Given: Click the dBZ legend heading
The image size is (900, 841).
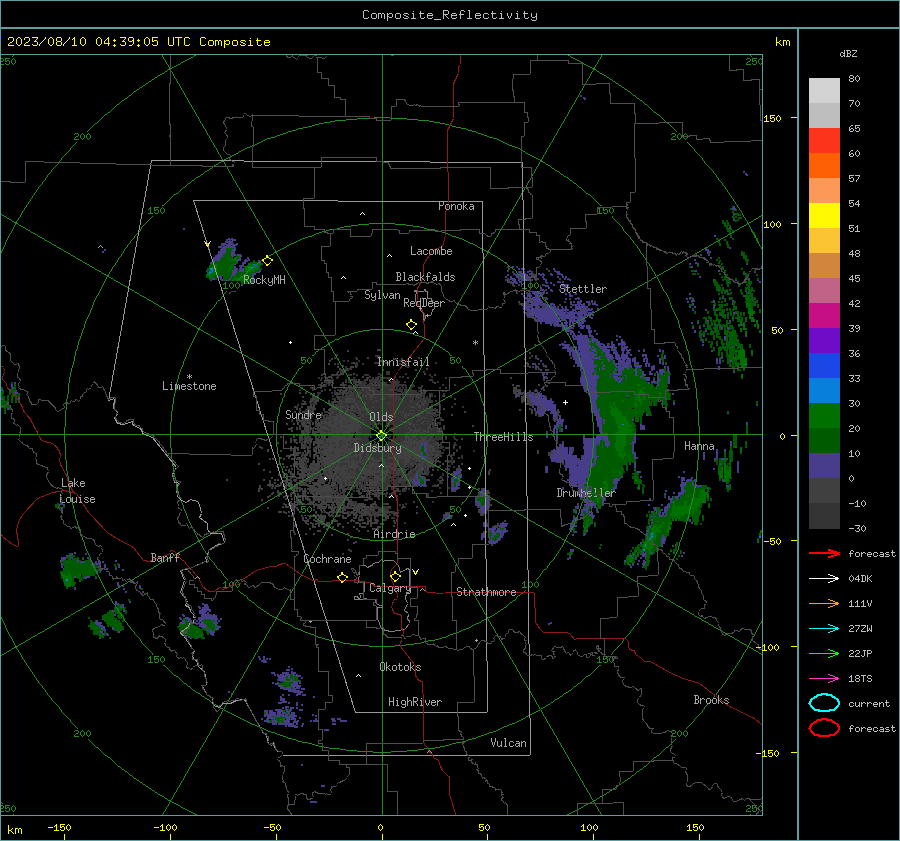Looking at the screenshot, I should (x=848, y=53).
